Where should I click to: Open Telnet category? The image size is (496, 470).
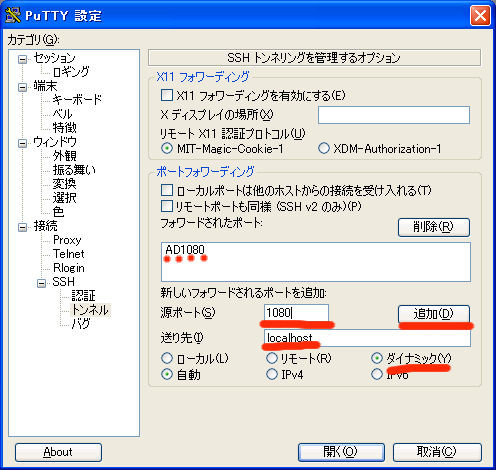click(x=68, y=254)
